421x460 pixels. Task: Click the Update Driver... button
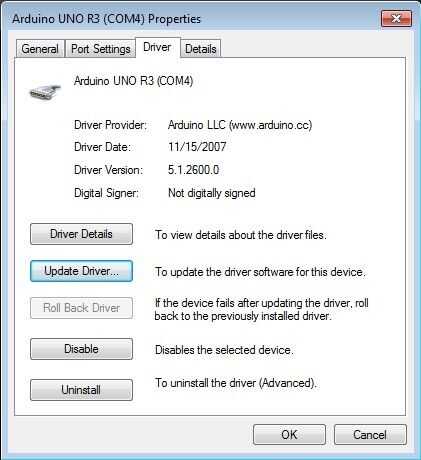pyautogui.click(x=81, y=271)
